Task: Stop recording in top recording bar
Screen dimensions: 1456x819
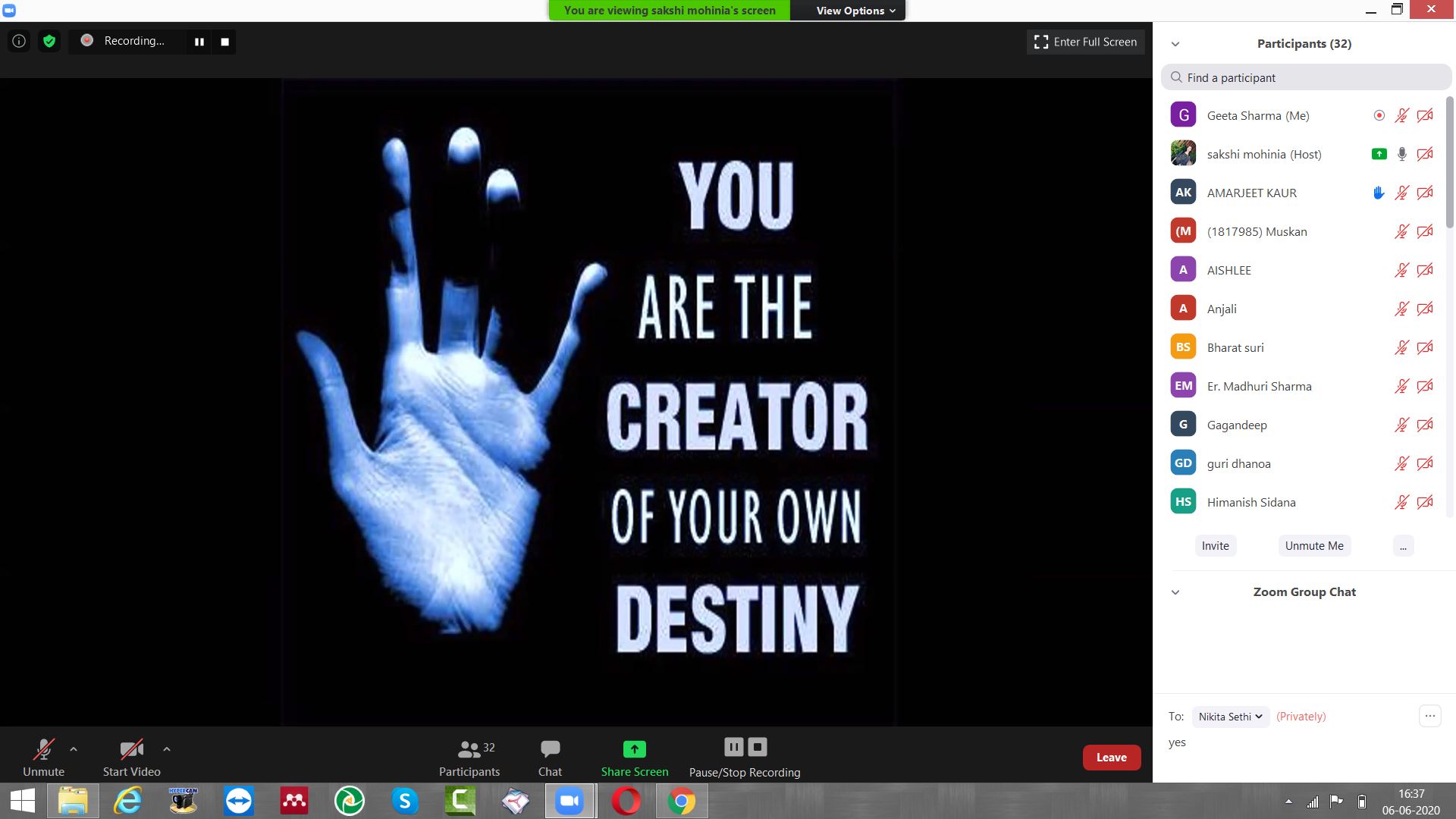Action: (x=224, y=42)
